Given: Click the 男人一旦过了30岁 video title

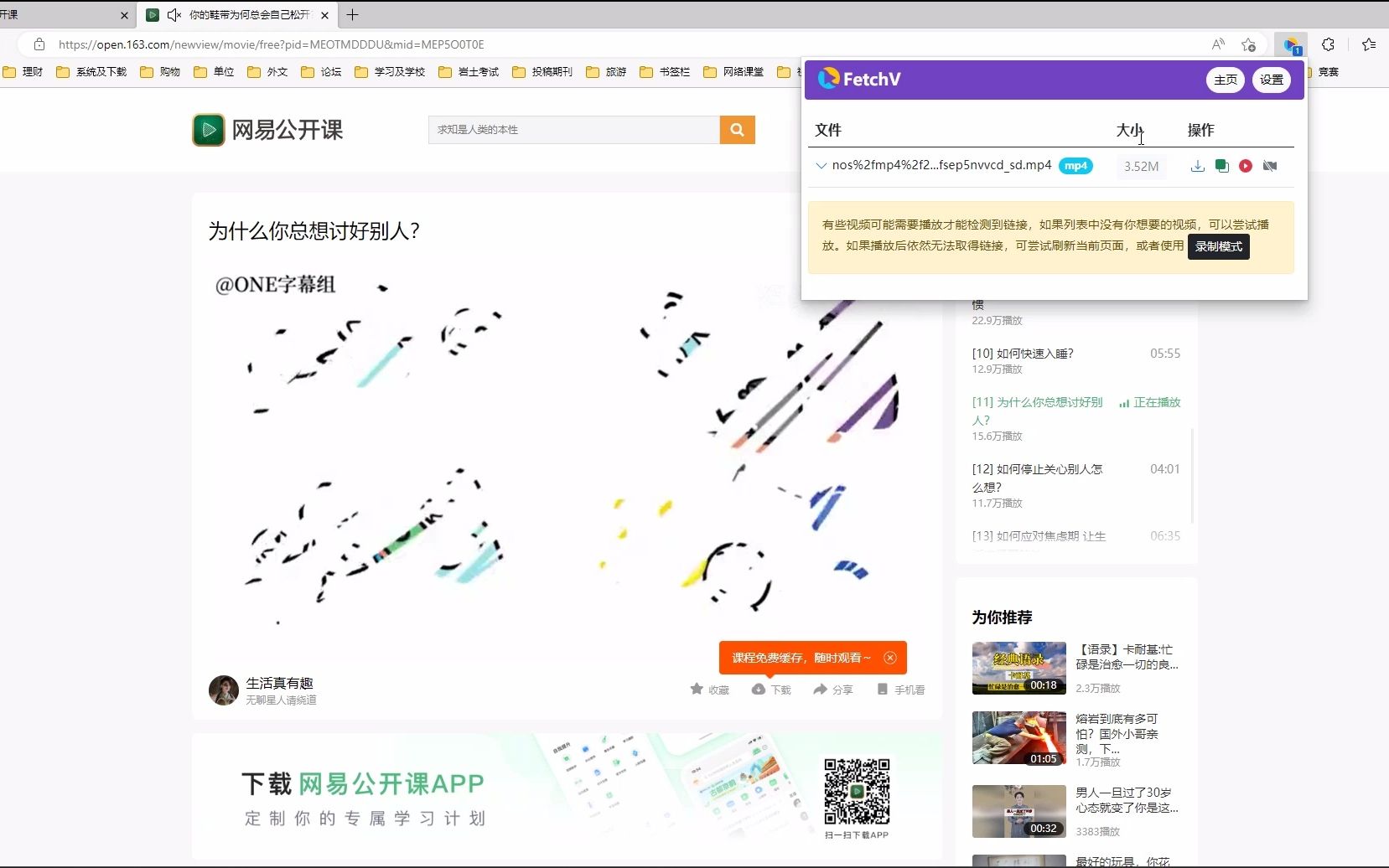Looking at the screenshot, I should click(1127, 800).
